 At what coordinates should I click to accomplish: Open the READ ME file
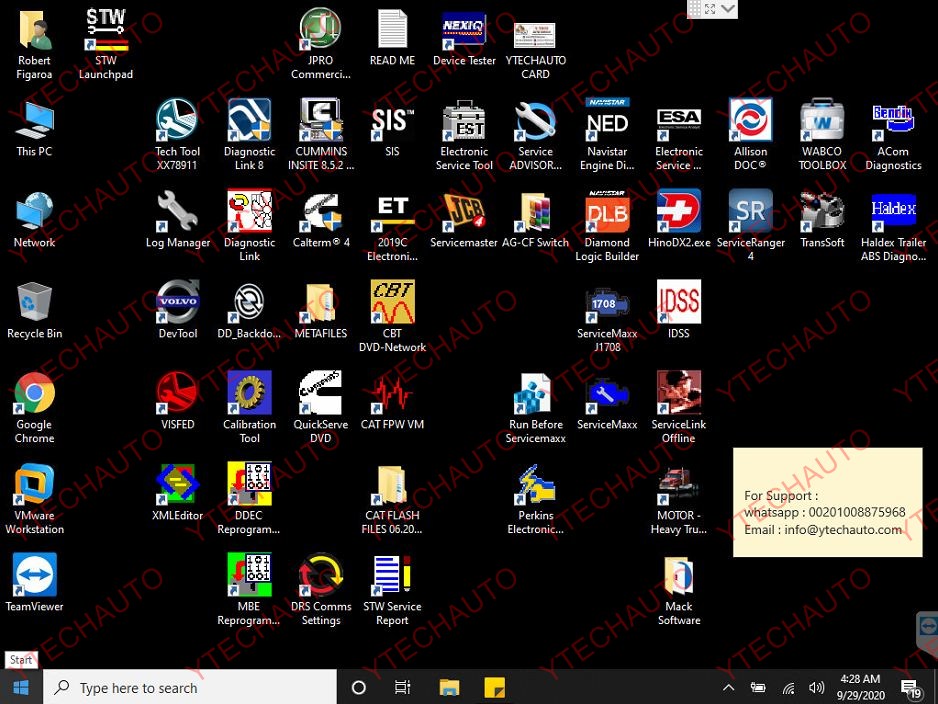click(x=392, y=37)
